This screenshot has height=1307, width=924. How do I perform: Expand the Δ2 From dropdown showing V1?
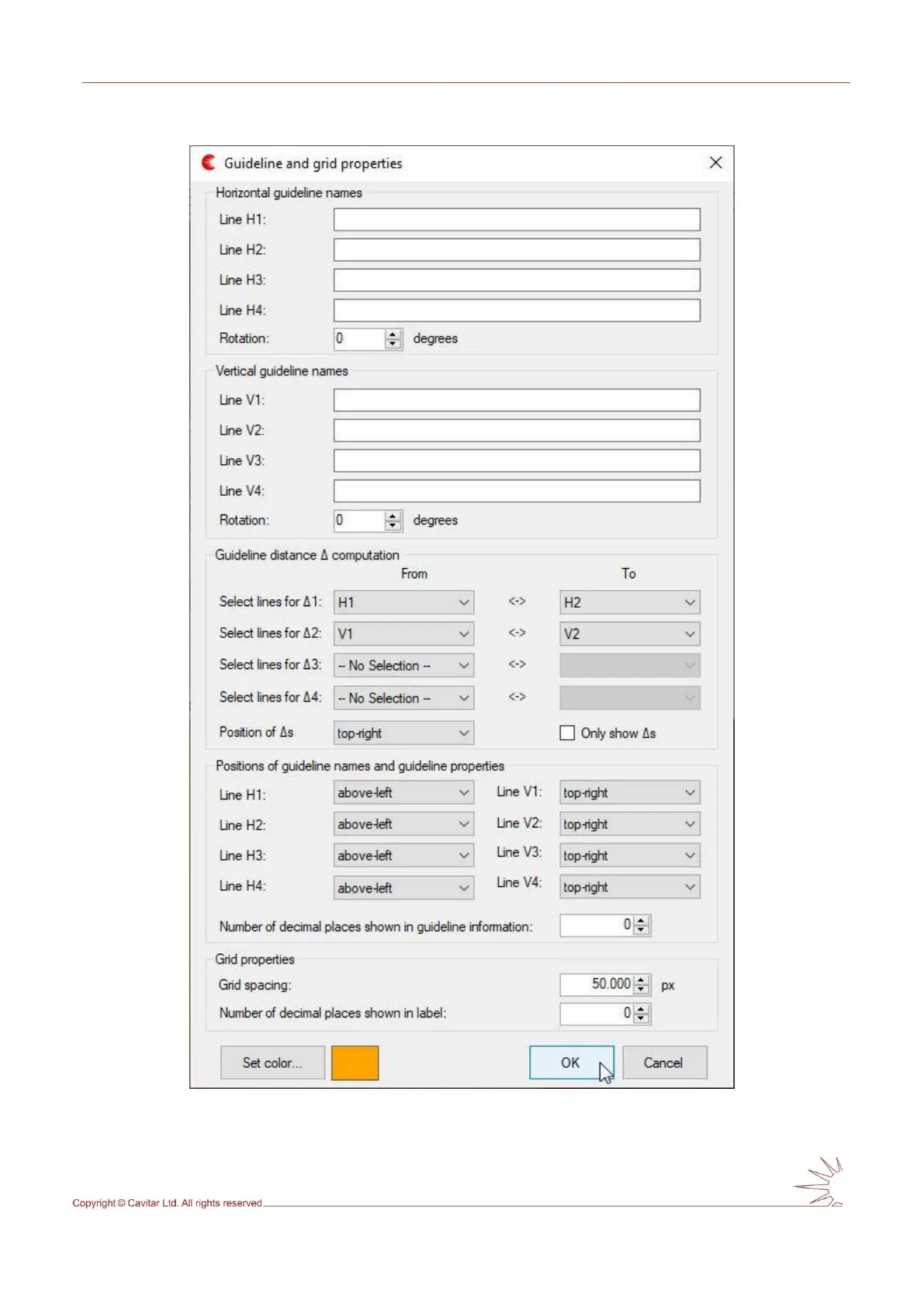pos(403,634)
